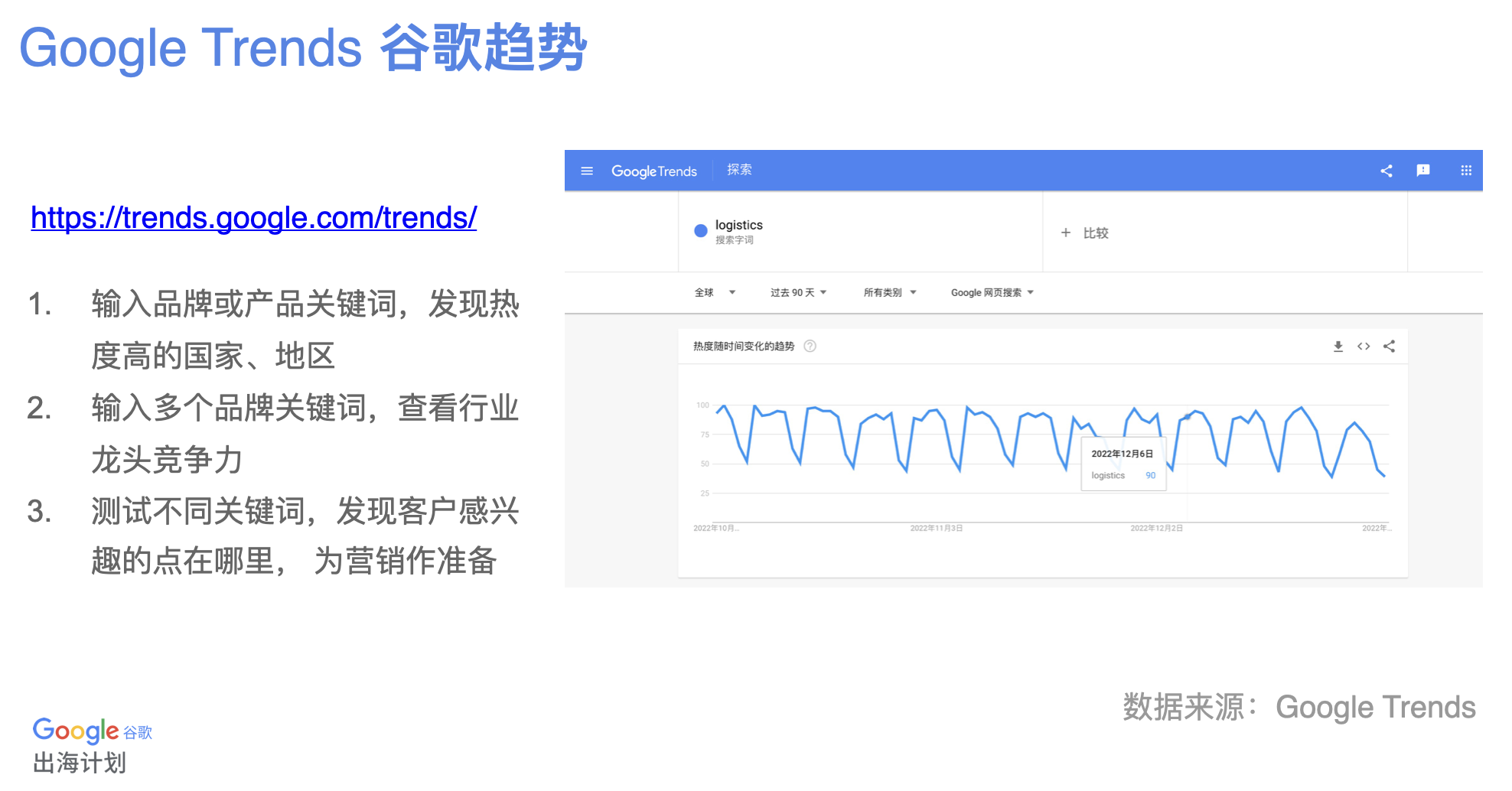Click the 数据来源: Google Trends text
1512x791 pixels.
pos(1299,707)
